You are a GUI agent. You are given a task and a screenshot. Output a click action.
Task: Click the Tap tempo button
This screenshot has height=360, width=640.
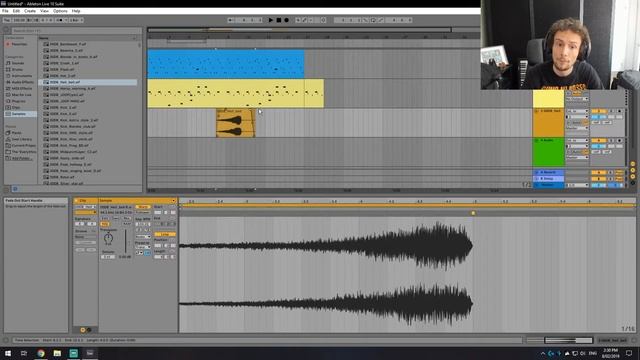pyautogui.click(x=7, y=20)
